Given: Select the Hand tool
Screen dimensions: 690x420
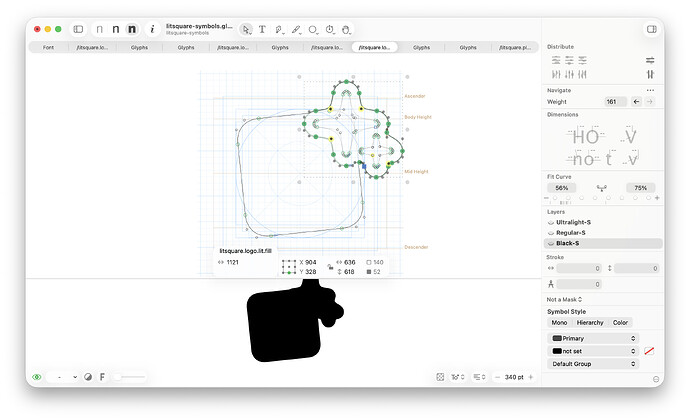Looking at the screenshot, I should [x=346, y=29].
